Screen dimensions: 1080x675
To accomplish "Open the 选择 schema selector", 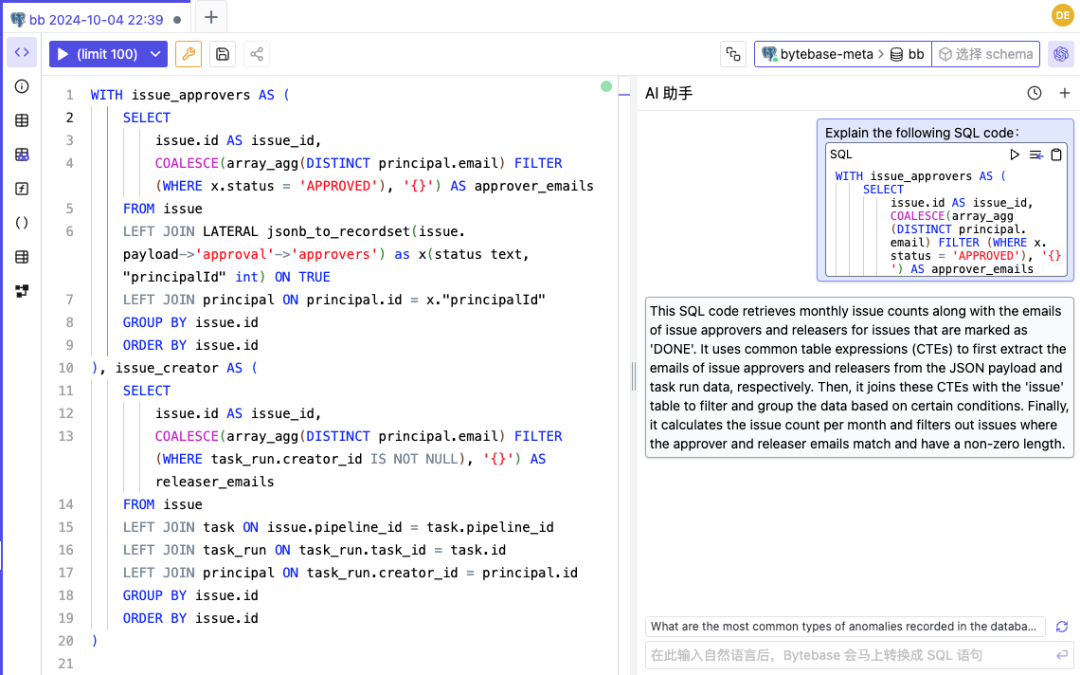I will (986, 53).
